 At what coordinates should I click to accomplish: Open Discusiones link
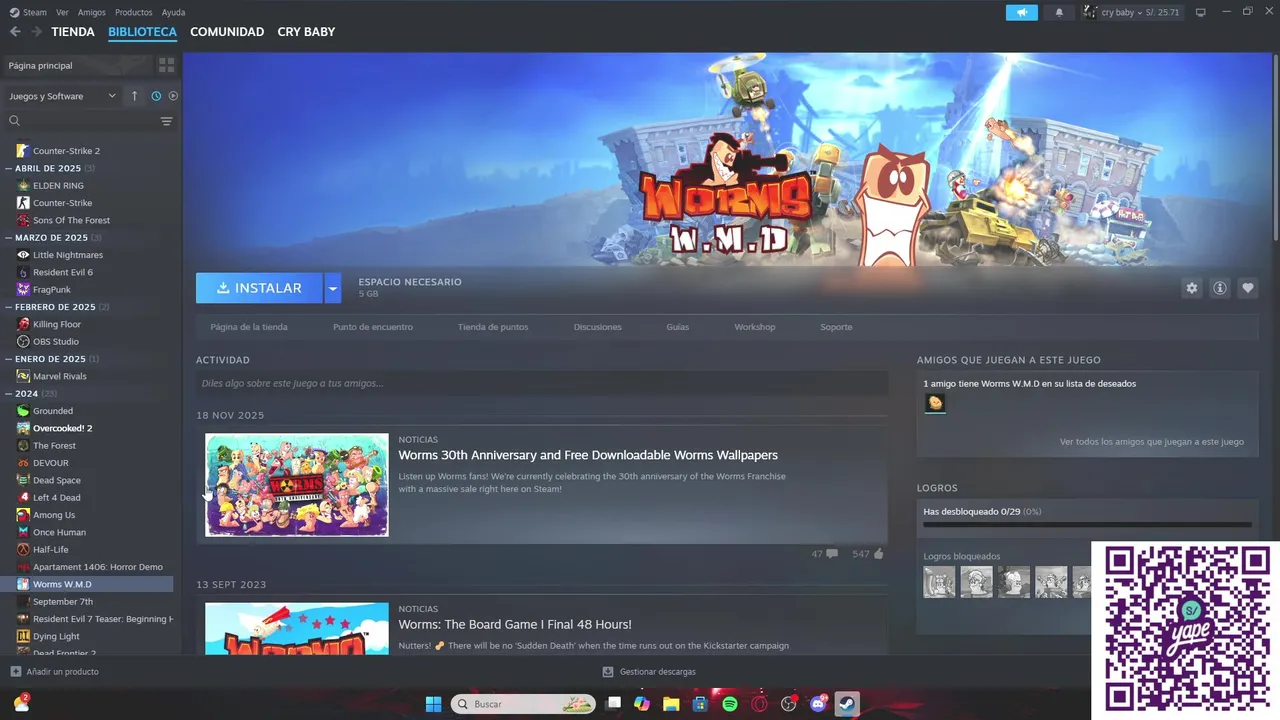click(598, 327)
